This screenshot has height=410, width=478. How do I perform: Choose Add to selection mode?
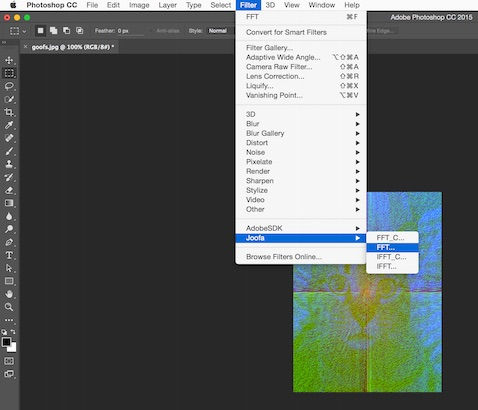(x=53, y=31)
